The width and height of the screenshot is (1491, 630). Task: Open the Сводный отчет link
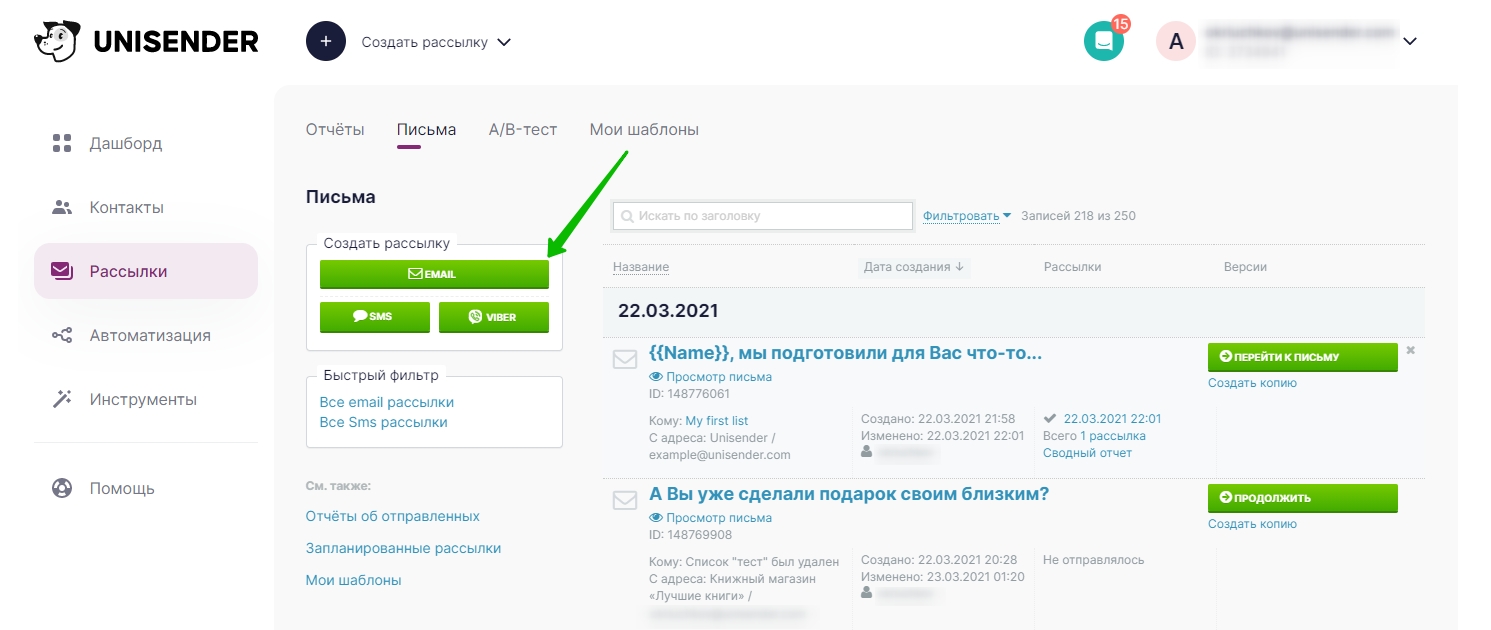click(x=1087, y=453)
